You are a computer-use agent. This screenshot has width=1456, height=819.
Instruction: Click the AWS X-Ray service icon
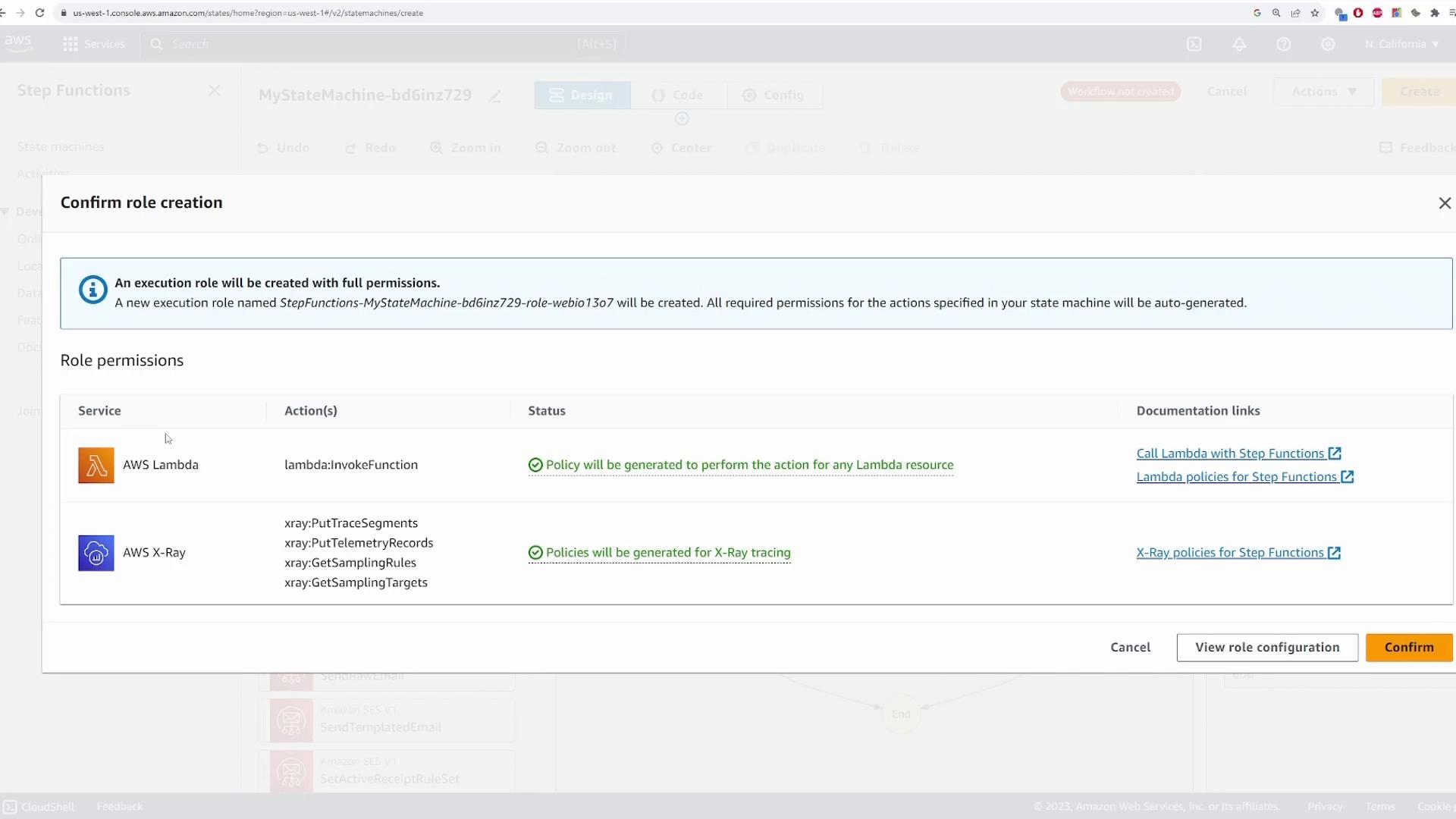tap(96, 553)
